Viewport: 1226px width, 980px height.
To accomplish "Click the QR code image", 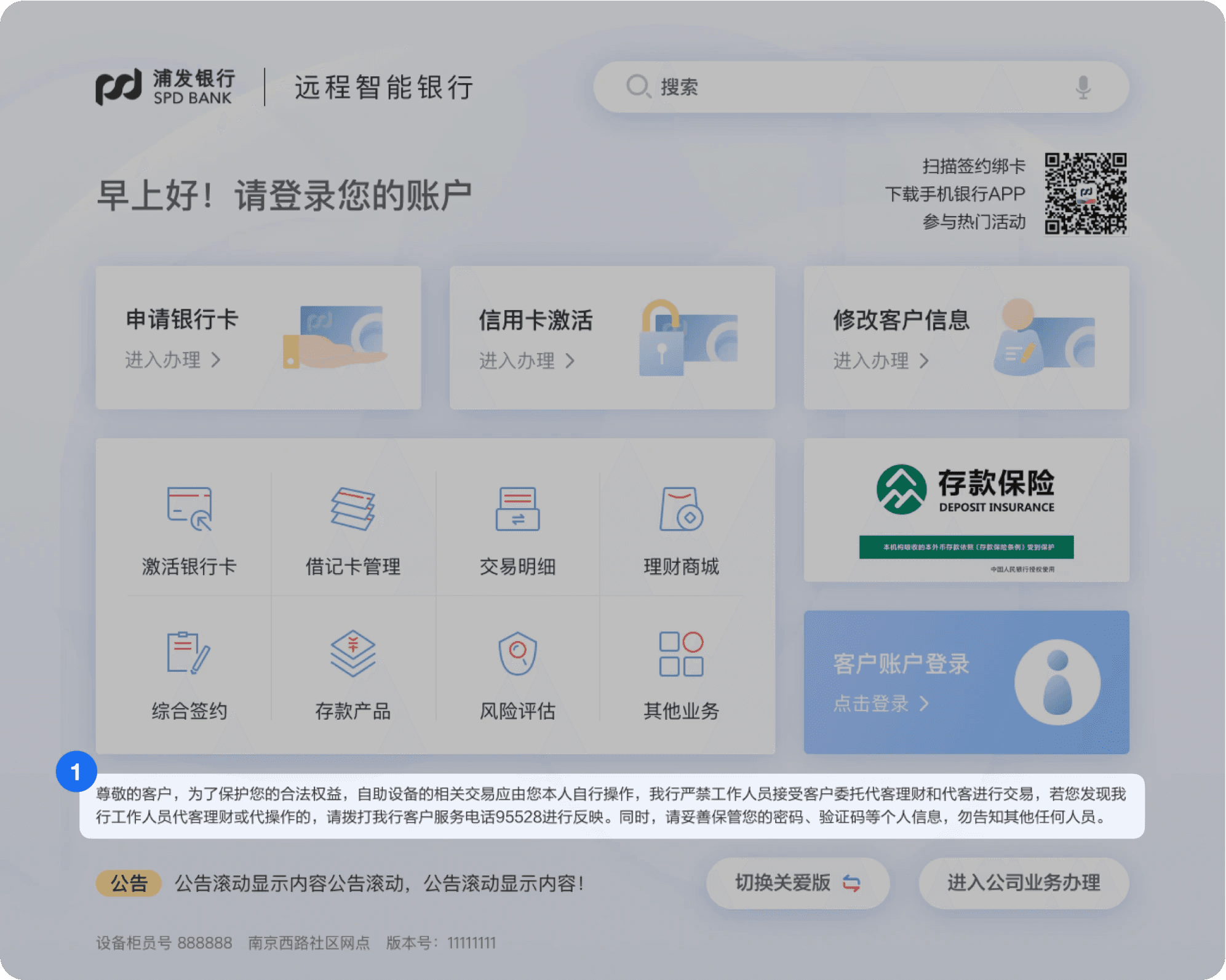I will pos(1086,193).
